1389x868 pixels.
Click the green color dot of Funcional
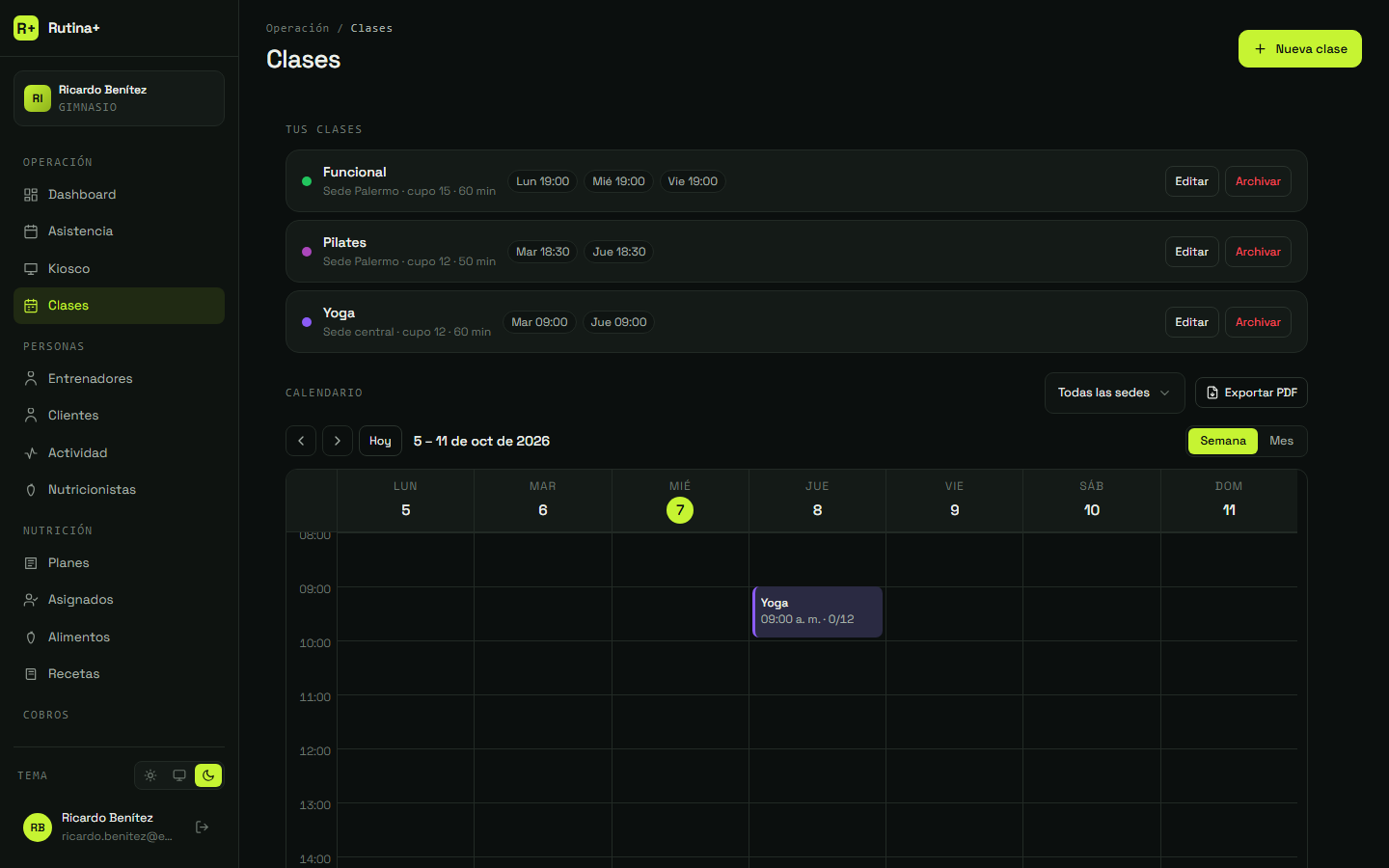pos(307,181)
